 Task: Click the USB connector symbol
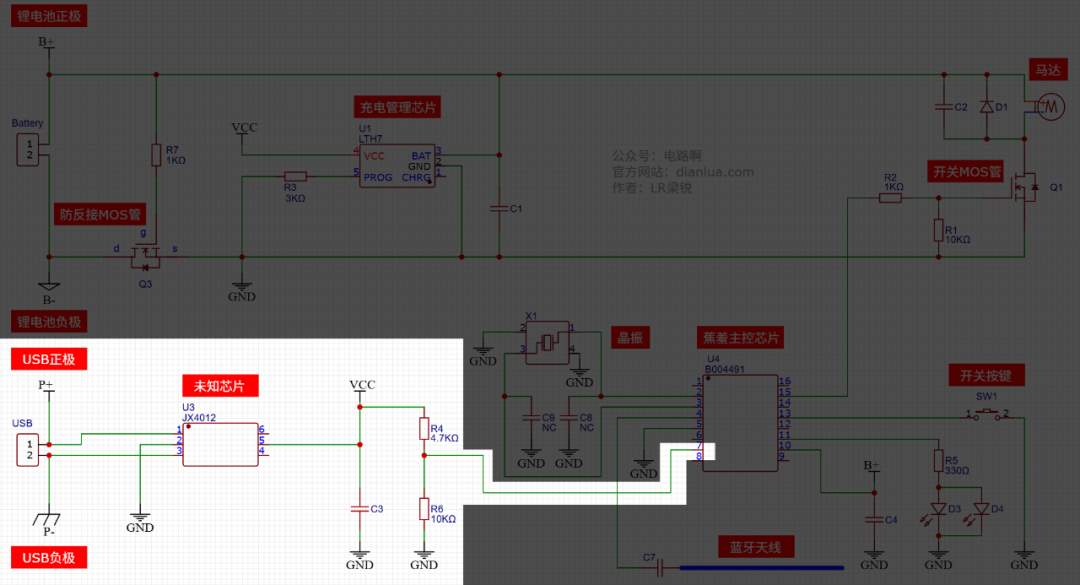28,450
